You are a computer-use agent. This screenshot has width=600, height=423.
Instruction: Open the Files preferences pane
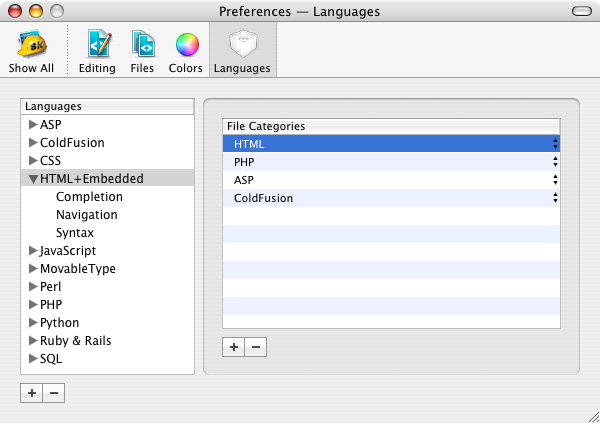pyautogui.click(x=143, y=51)
